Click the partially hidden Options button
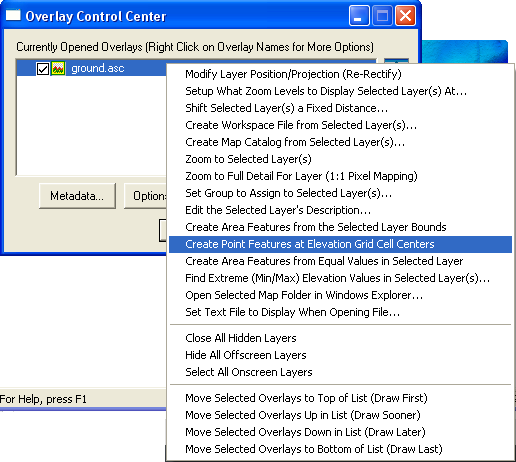 (145, 196)
